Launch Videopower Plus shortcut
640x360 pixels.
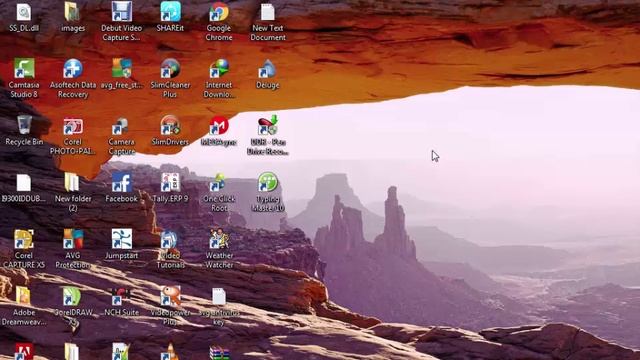[x=170, y=296]
